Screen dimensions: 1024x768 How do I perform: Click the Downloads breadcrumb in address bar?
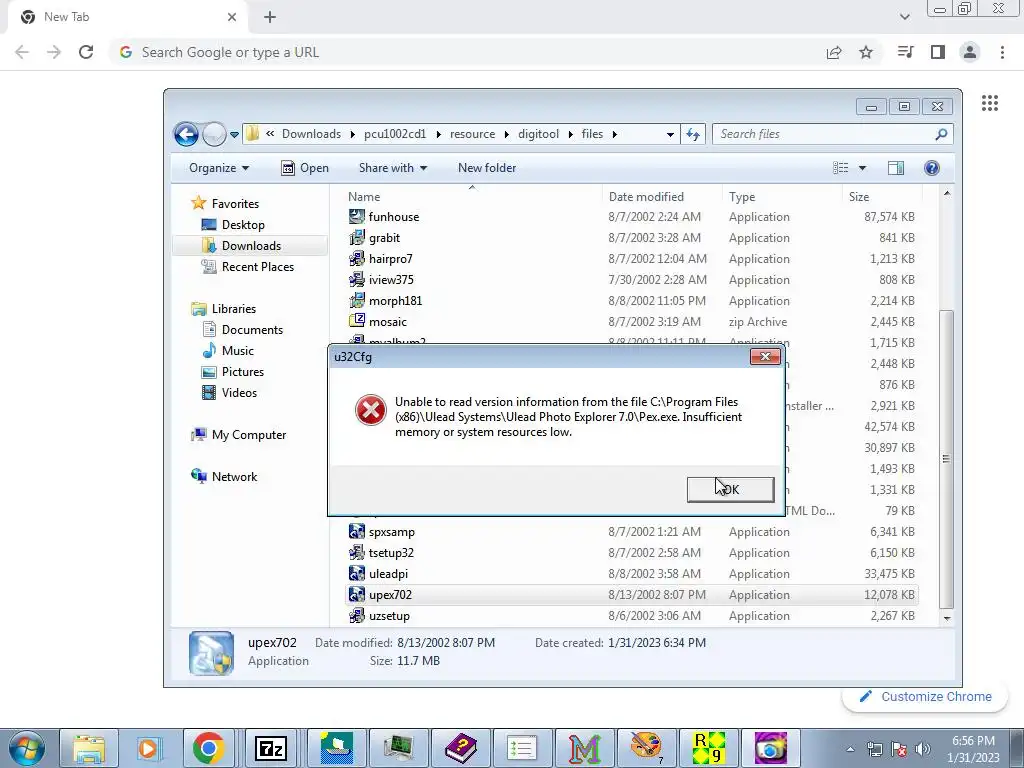(311, 134)
